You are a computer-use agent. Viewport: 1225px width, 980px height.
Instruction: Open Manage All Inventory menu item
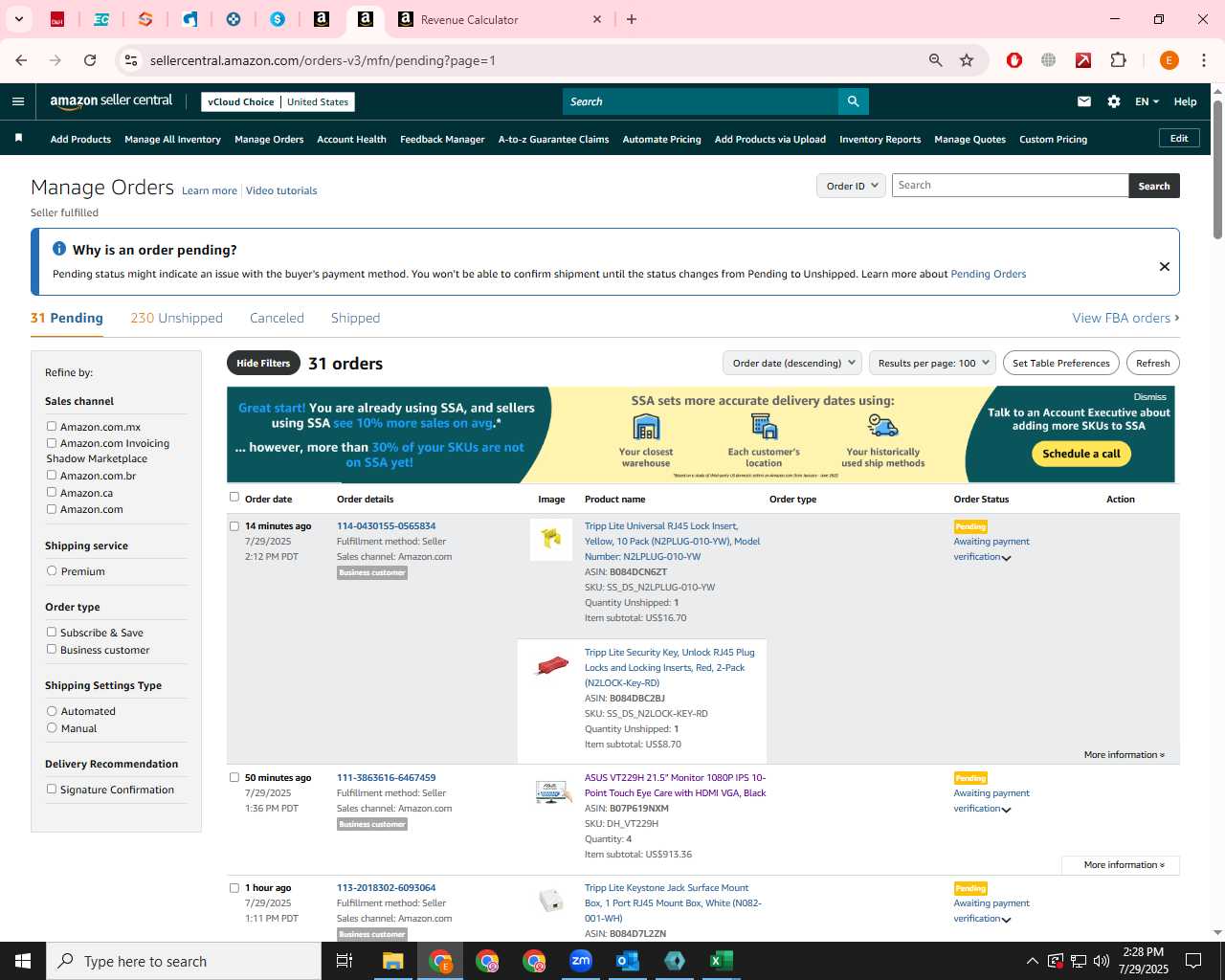click(172, 140)
